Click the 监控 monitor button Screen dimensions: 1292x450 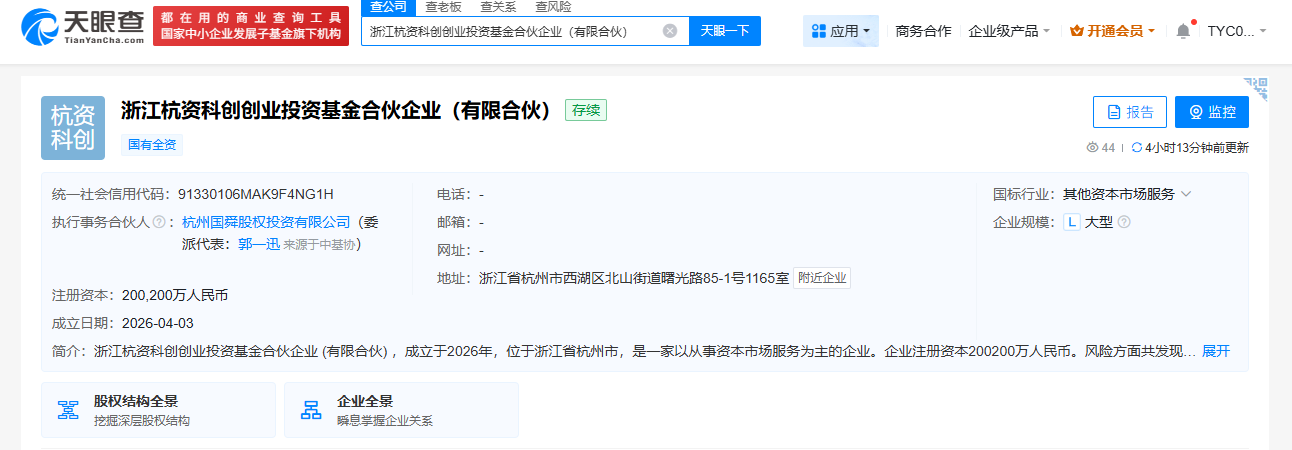click(1211, 112)
